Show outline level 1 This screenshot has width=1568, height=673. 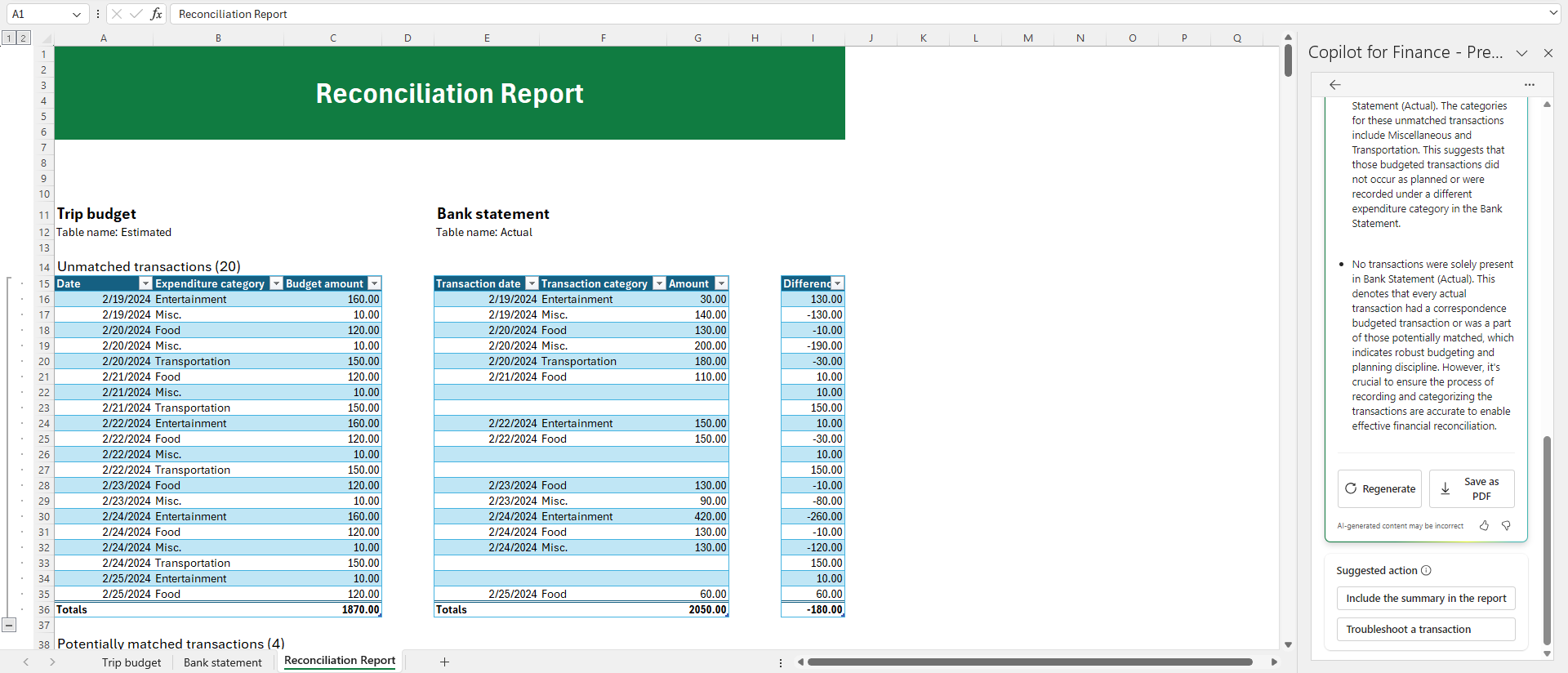click(9, 38)
